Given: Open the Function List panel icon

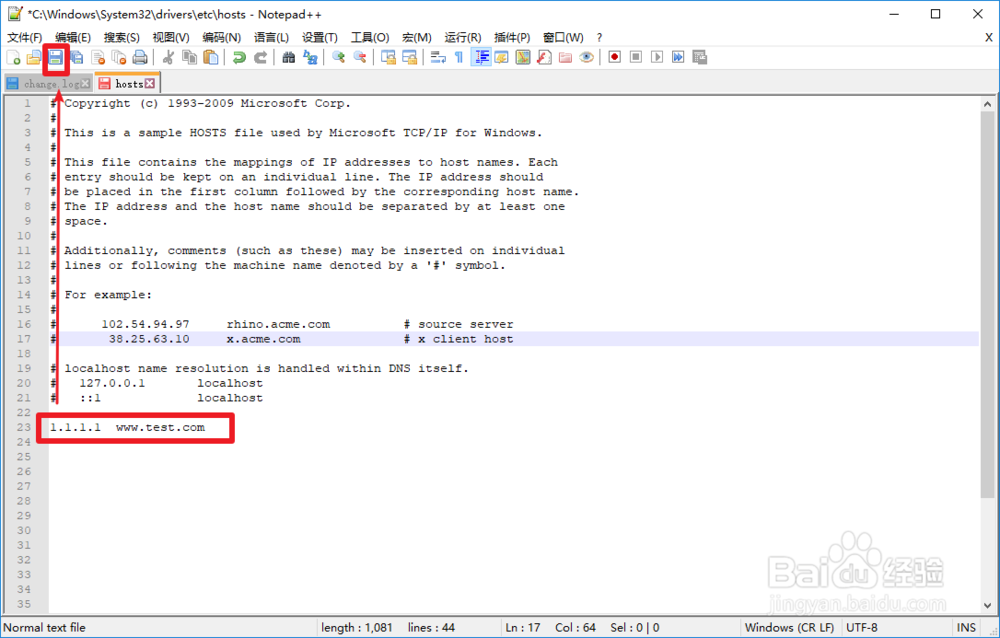Looking at the screenshot, I should 544,57.
